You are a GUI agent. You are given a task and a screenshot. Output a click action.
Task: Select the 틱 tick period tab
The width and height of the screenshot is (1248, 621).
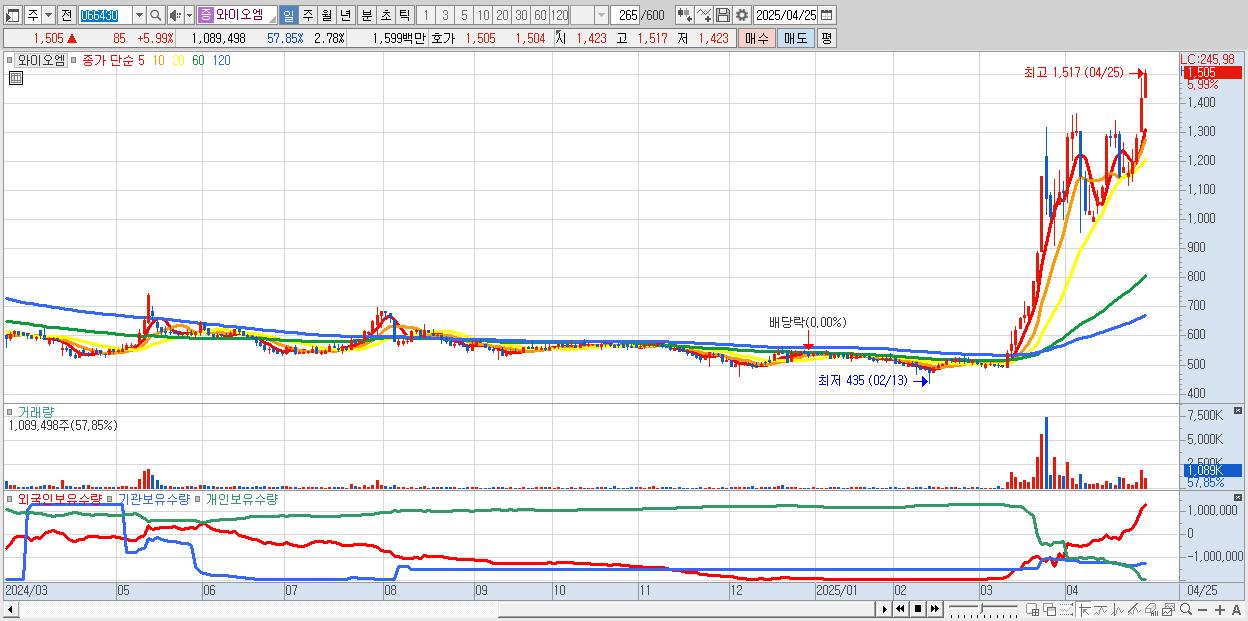[x=404, y=15]
